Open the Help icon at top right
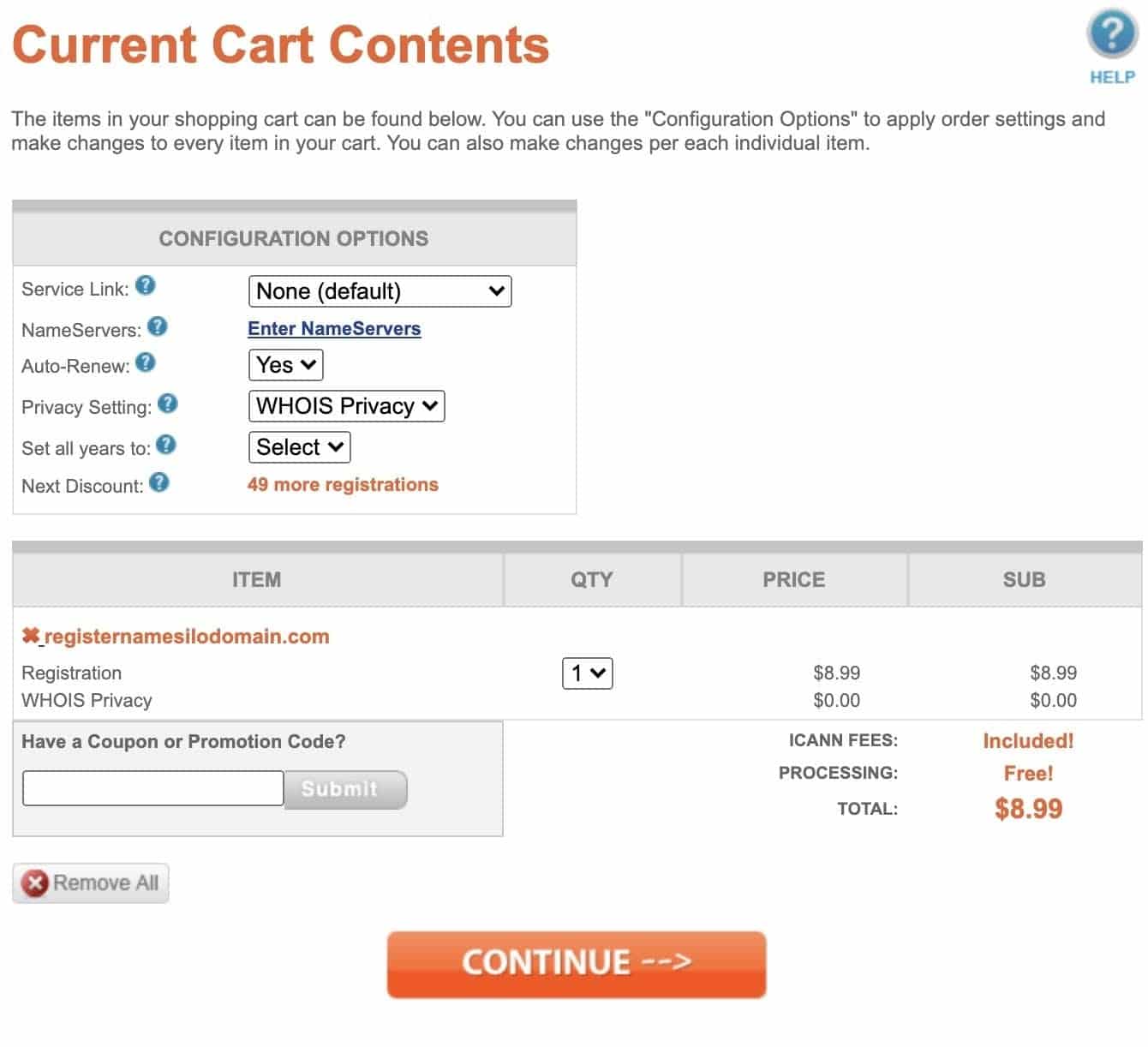Screen dimensions: 1148x1047 1111,45
